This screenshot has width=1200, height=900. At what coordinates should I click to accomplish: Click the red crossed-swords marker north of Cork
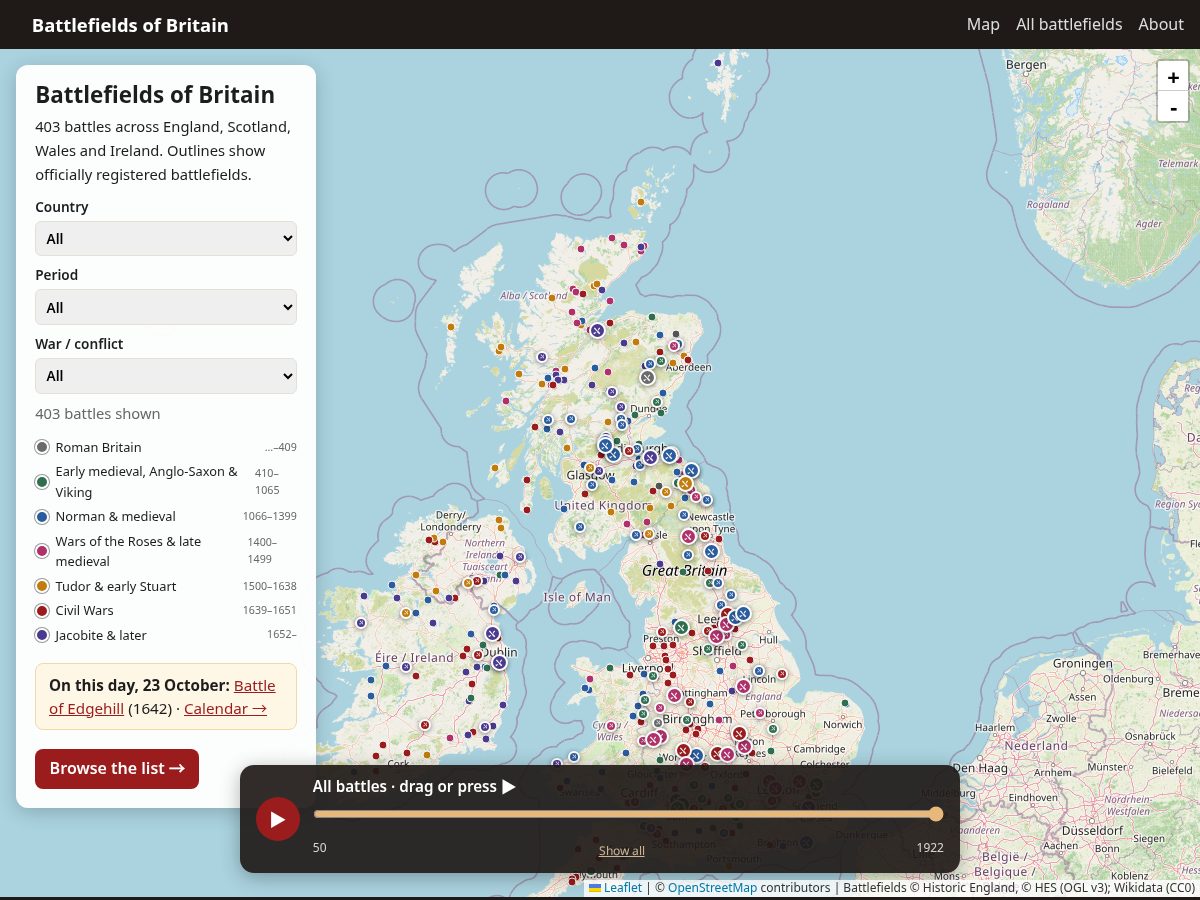(425, 724)
